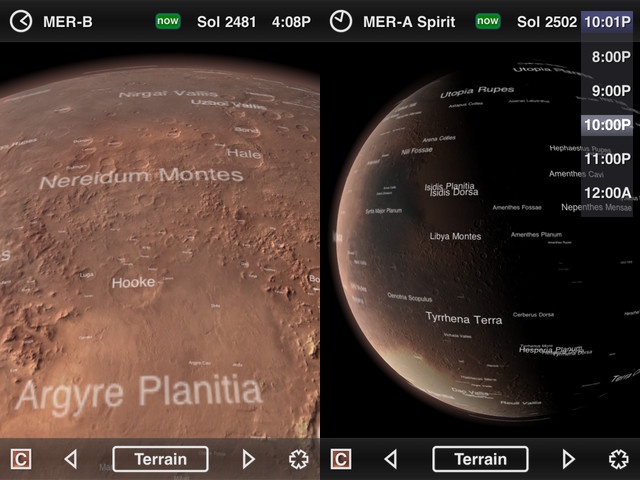Click the red C icon under Argyre Planitia

point(21,459)
